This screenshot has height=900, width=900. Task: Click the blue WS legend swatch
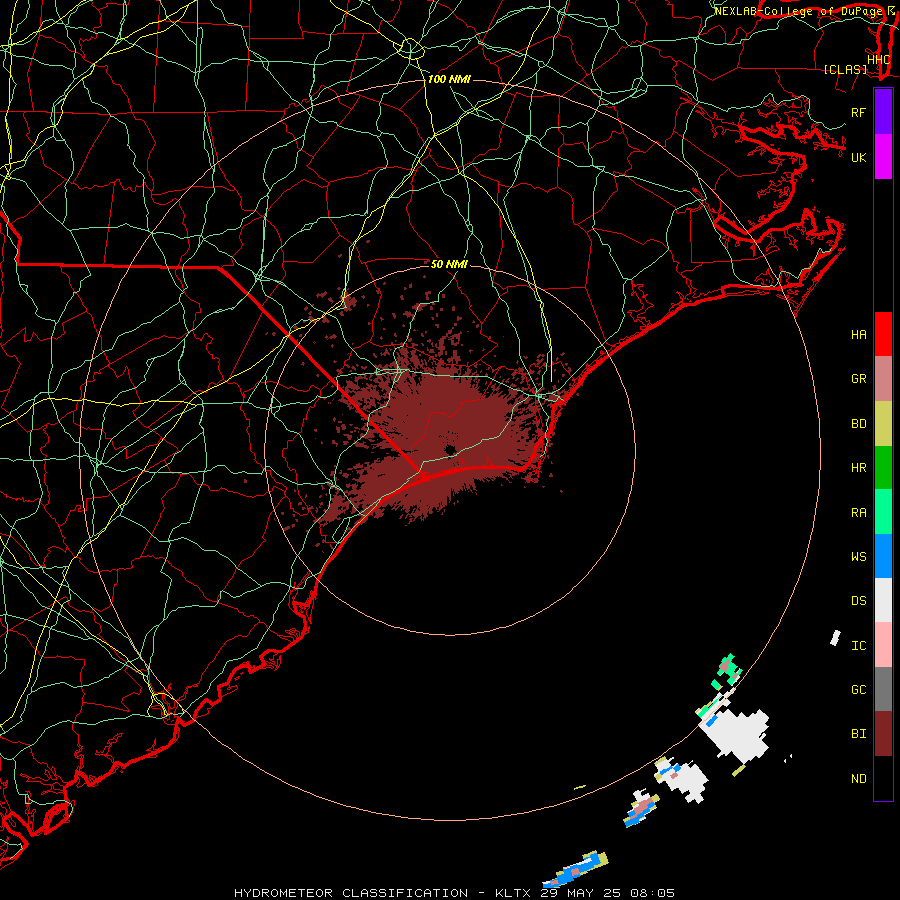click(x=883, y=556)
